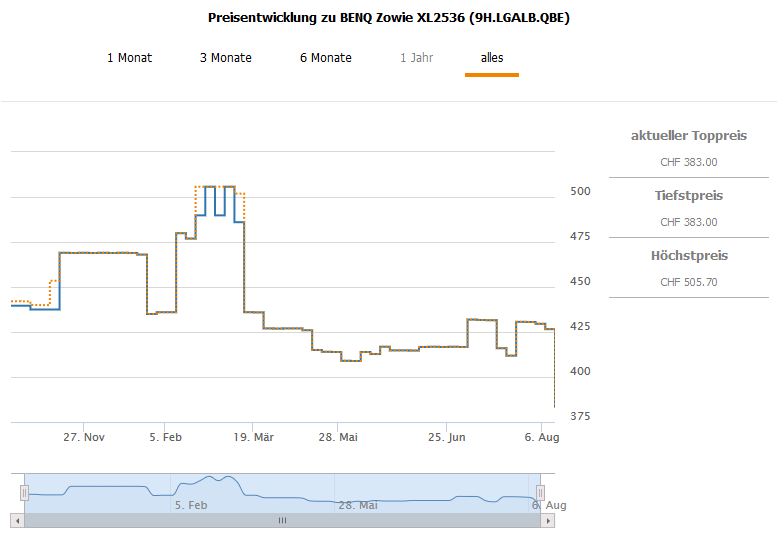The height and width of the screenshot is (538, 778).
Task: Click the scrollbar right arrow
Action: [x=547, y=521]
